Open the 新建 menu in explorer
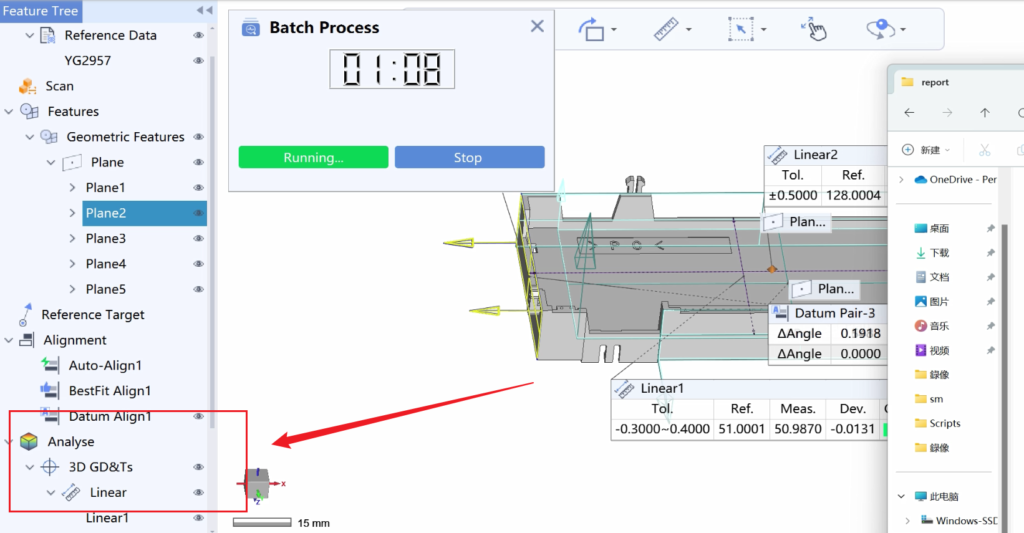Screen dimensions: 1024x533 [x=926, y=150]
